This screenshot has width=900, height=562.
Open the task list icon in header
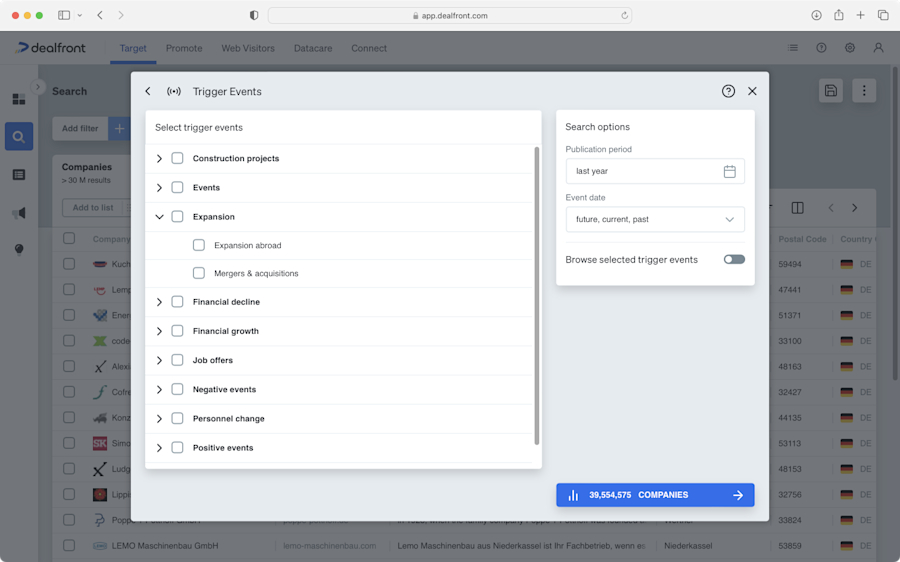click(x=793, y=48)
